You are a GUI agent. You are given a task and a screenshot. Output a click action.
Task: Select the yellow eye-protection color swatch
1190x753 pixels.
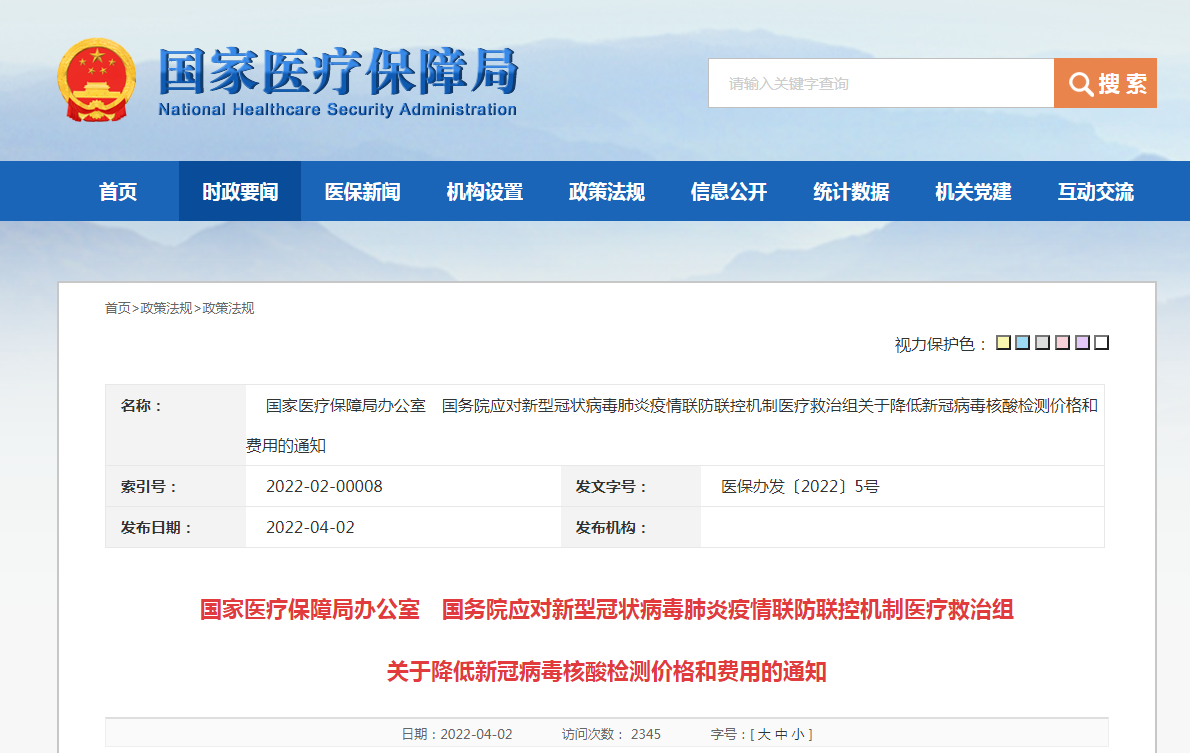click(x=1003, y=343)
